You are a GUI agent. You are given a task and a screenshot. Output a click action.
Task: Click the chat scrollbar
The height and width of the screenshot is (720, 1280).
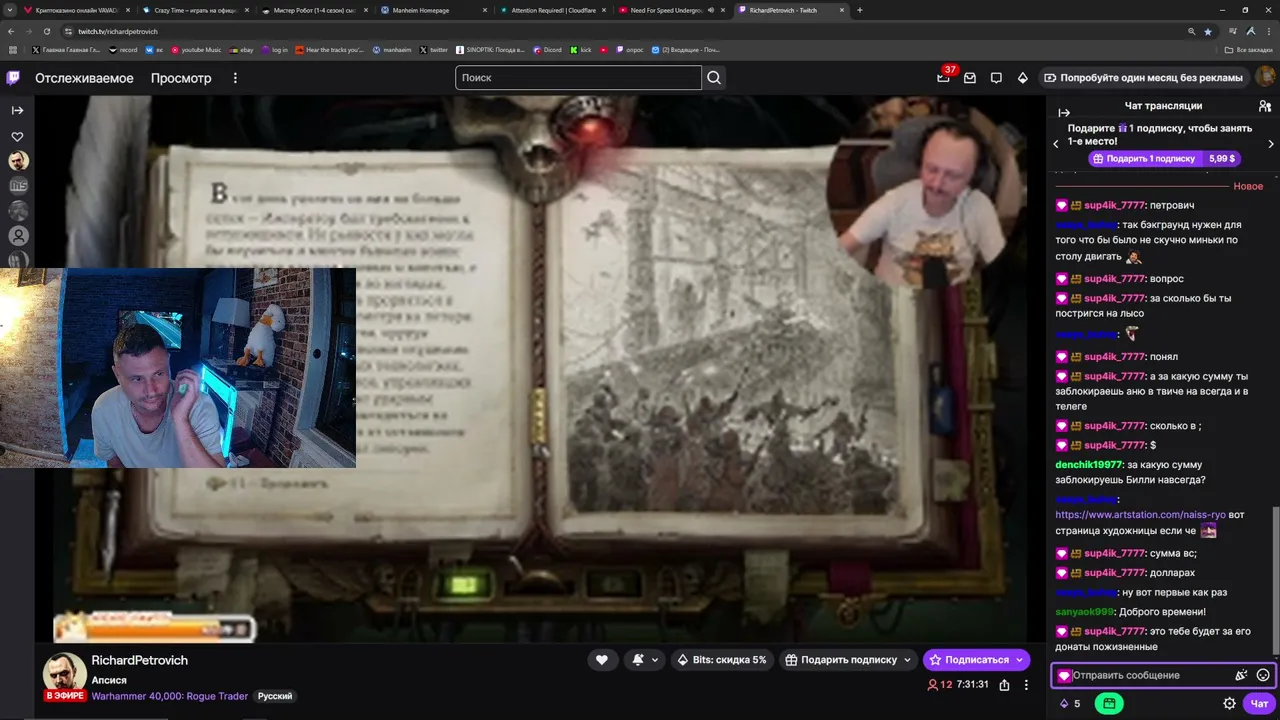coord(1274,580)
